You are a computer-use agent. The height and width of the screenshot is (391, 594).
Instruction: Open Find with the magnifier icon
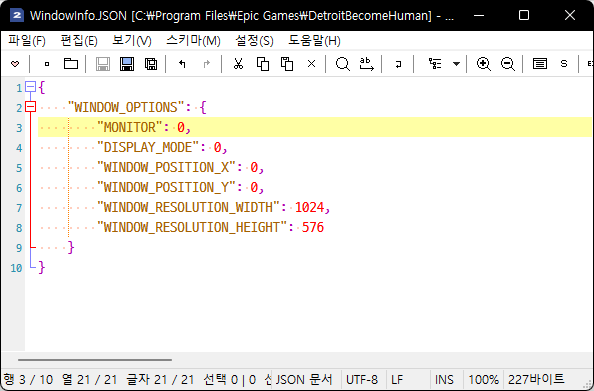[342, 64]
